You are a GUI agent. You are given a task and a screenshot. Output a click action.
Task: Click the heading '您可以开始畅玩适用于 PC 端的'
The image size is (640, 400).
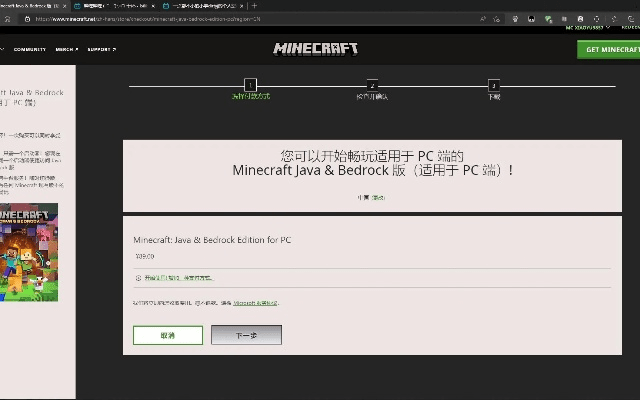click(372, 156)
